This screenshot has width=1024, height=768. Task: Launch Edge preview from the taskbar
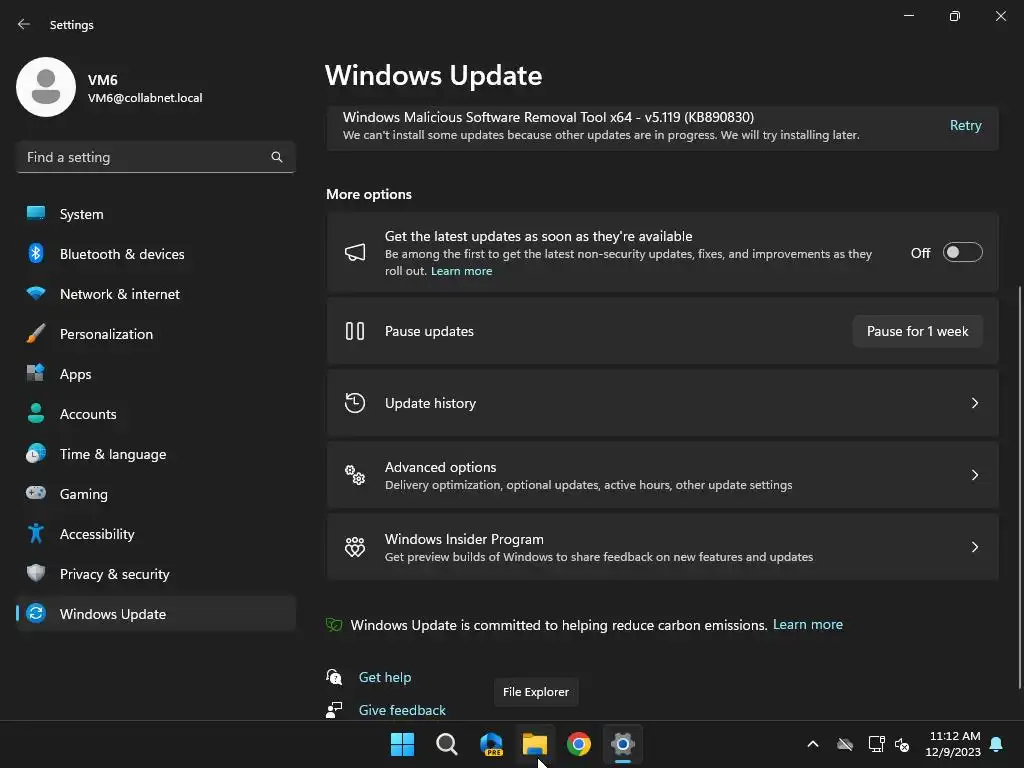[491, 744]
